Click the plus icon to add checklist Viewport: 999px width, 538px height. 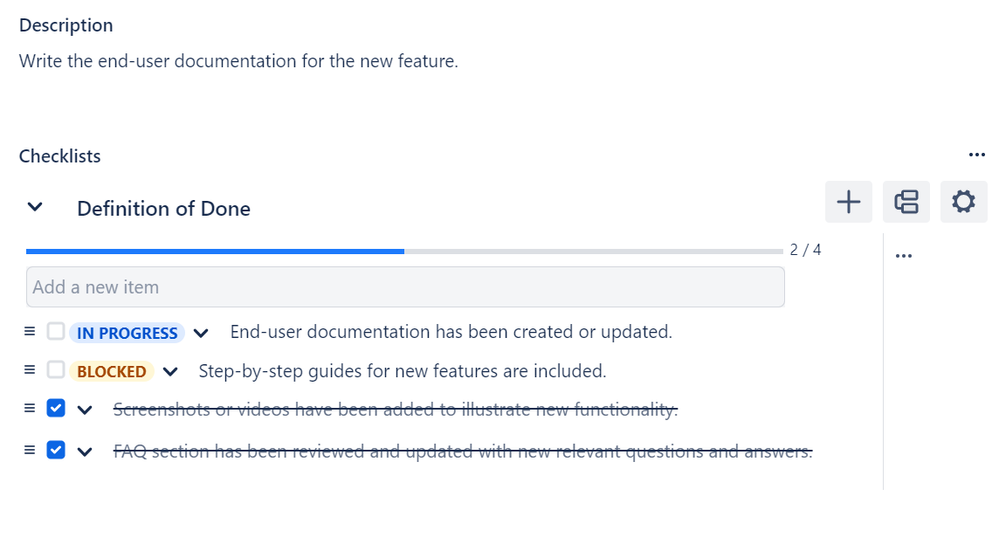(x=848, y=203)
